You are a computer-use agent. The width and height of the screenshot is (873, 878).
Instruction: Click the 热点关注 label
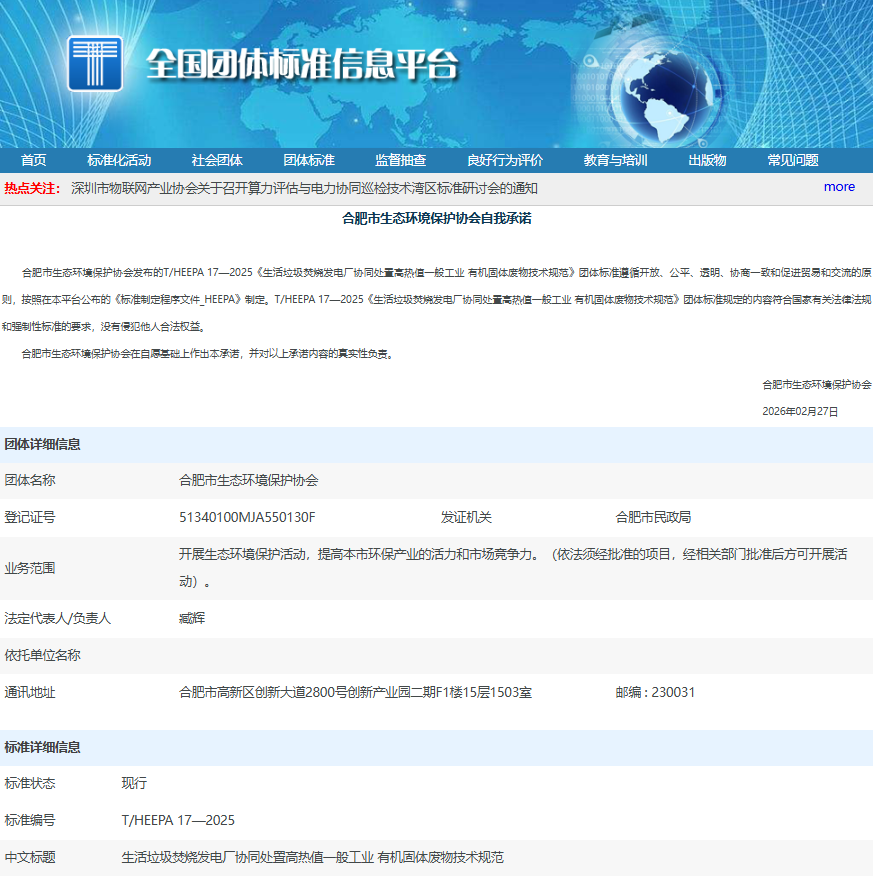pos(32,188)
